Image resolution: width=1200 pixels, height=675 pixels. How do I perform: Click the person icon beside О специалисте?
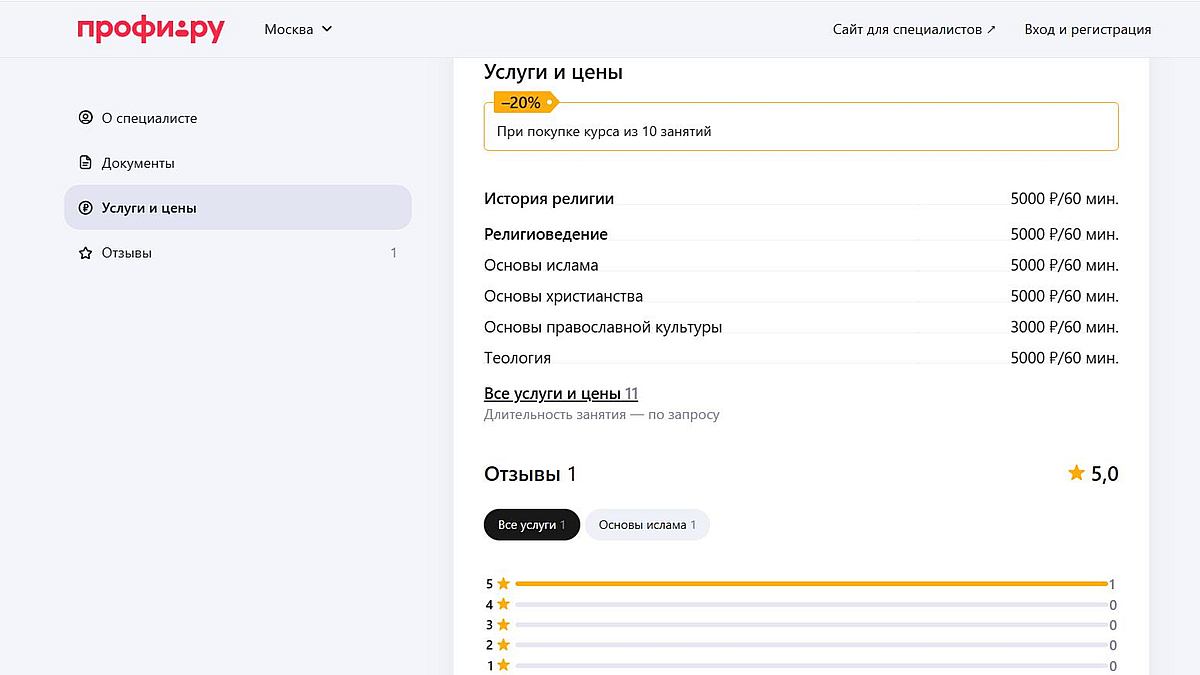click(x=85, y=118)
